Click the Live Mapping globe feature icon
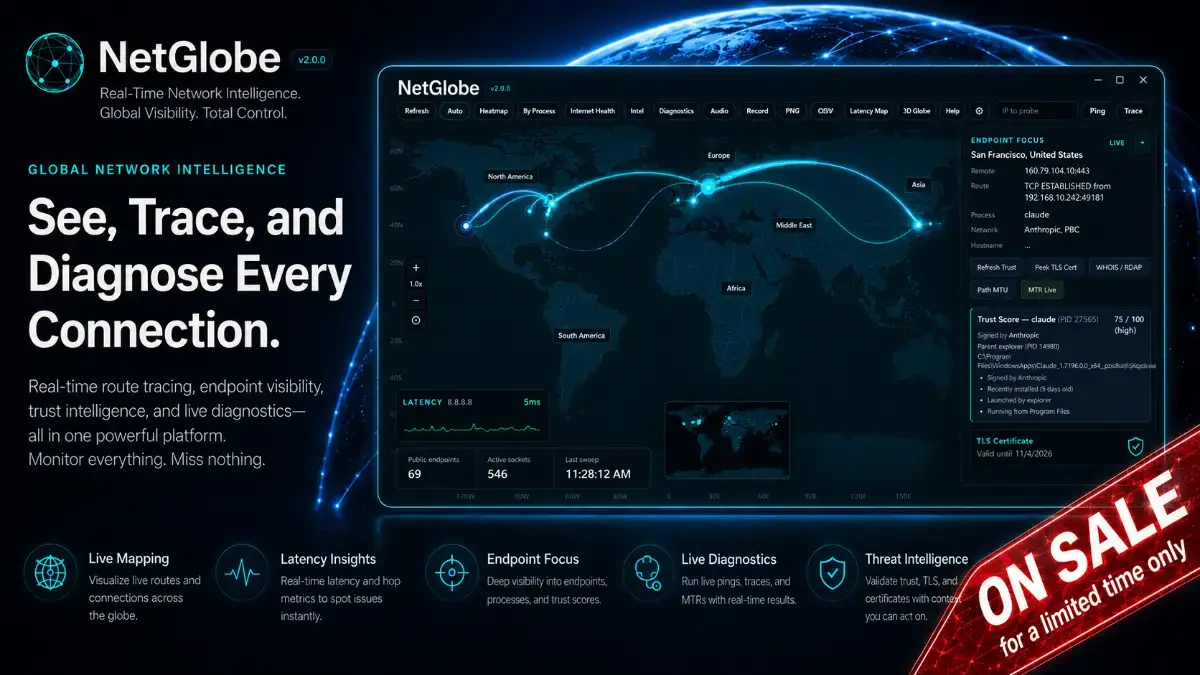 pyautogui.click(x=50, y=573)
